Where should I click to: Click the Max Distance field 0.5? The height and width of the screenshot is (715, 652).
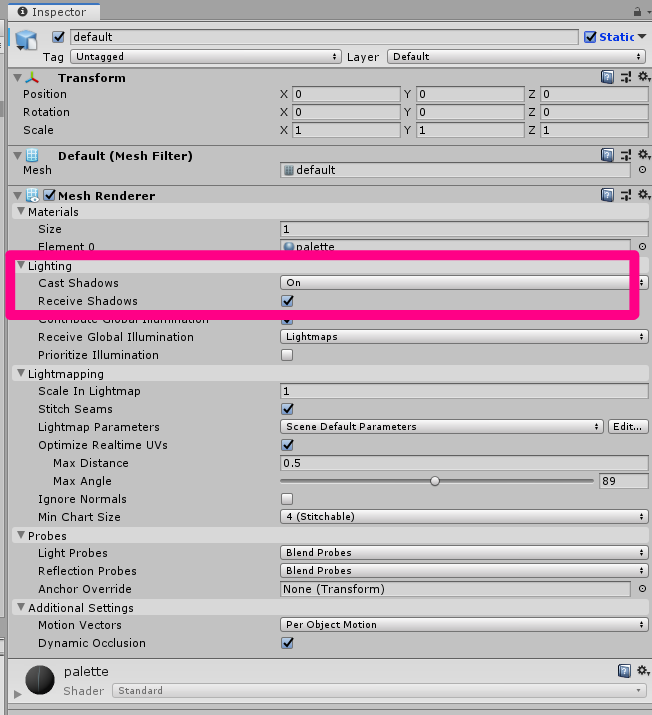tap(464, 463)
